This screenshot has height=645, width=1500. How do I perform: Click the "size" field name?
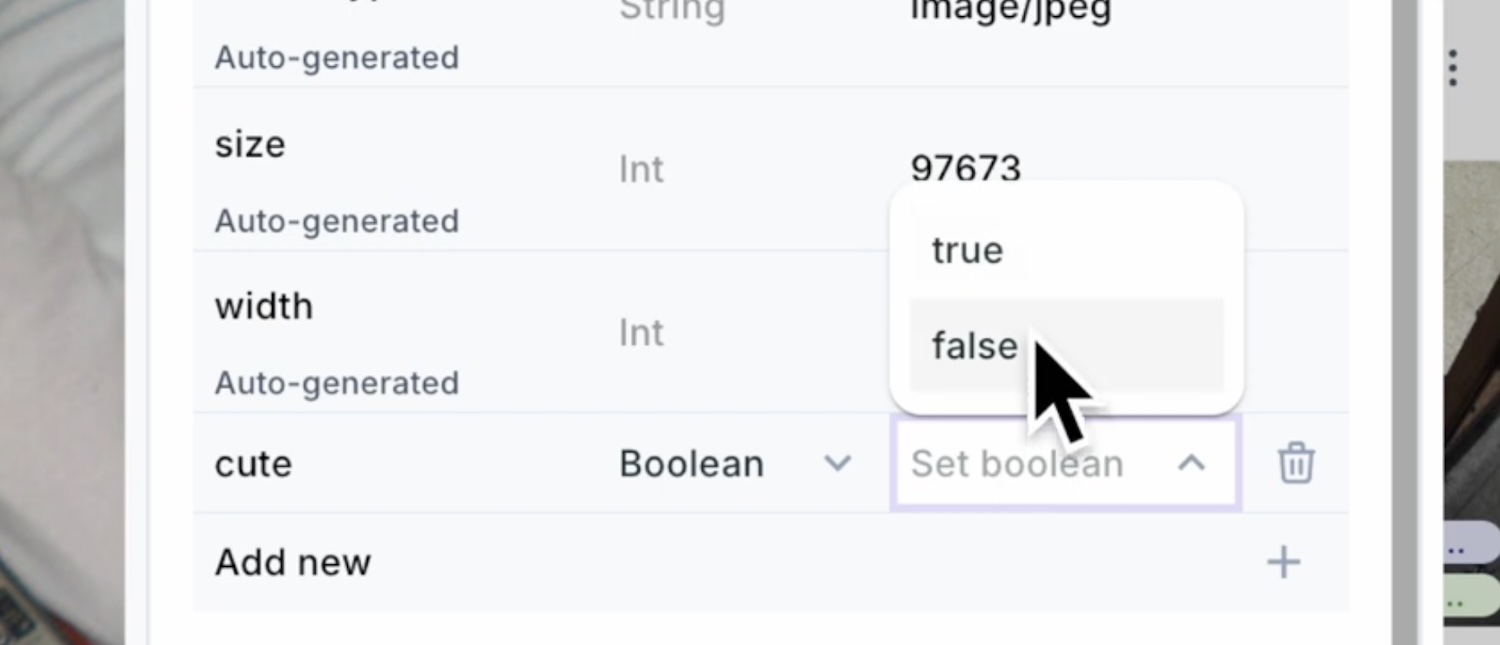pos(250,144)
